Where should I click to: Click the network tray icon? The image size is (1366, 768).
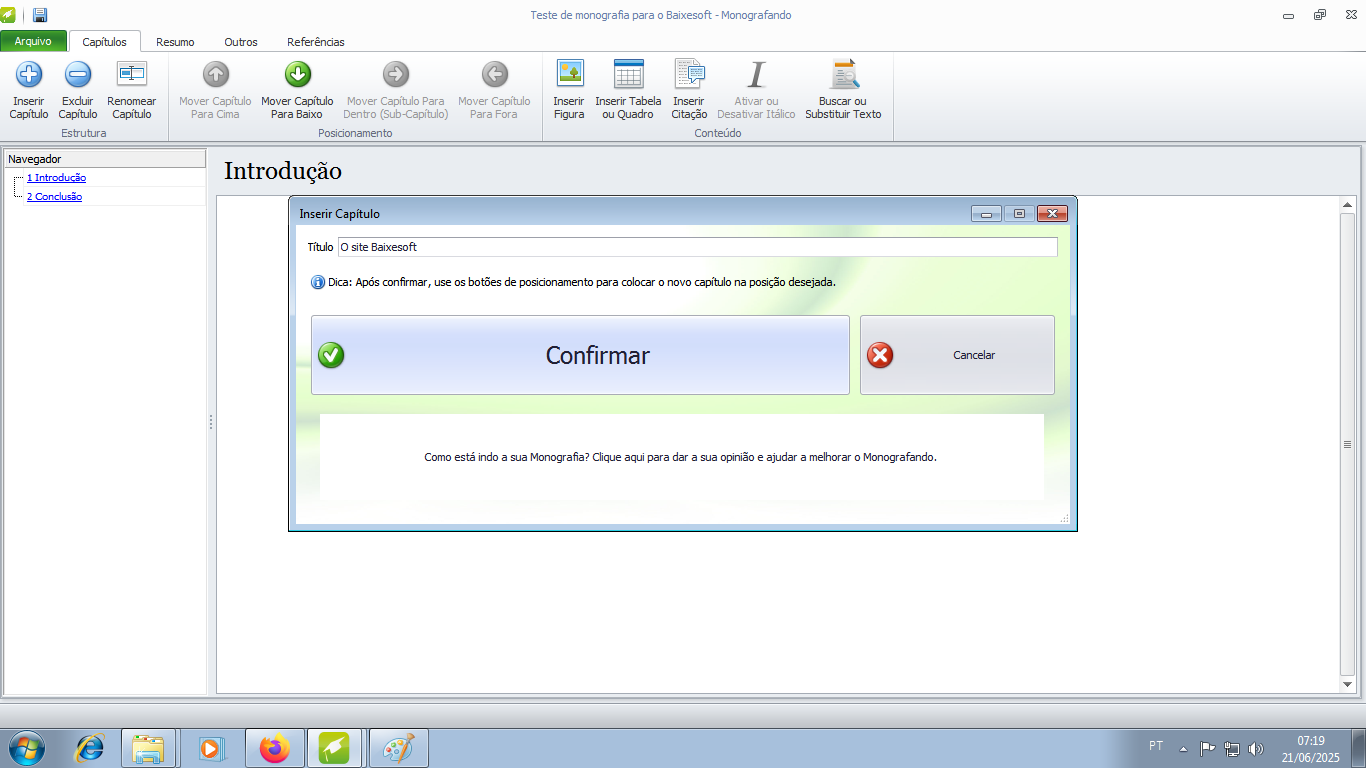(x=1232, y=748)
